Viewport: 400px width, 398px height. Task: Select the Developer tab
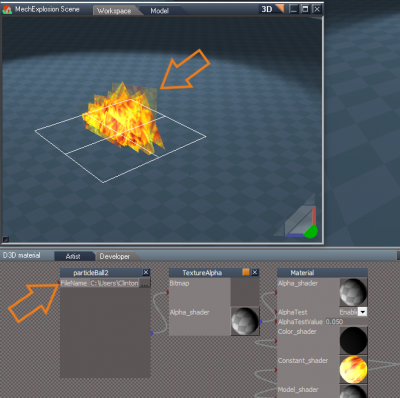[x=115, y=256]
